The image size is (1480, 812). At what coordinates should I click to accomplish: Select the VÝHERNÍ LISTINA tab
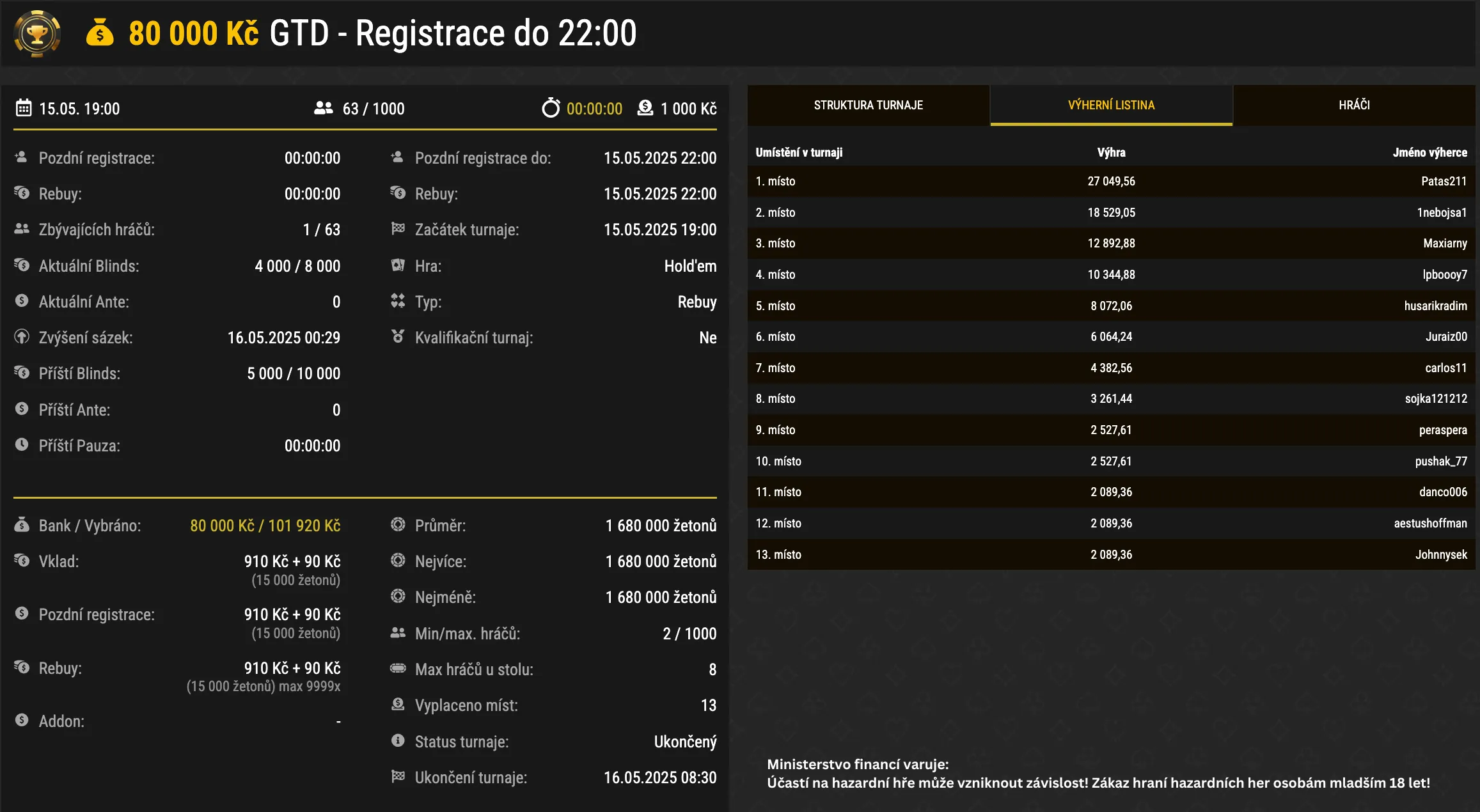(1112, 105)
